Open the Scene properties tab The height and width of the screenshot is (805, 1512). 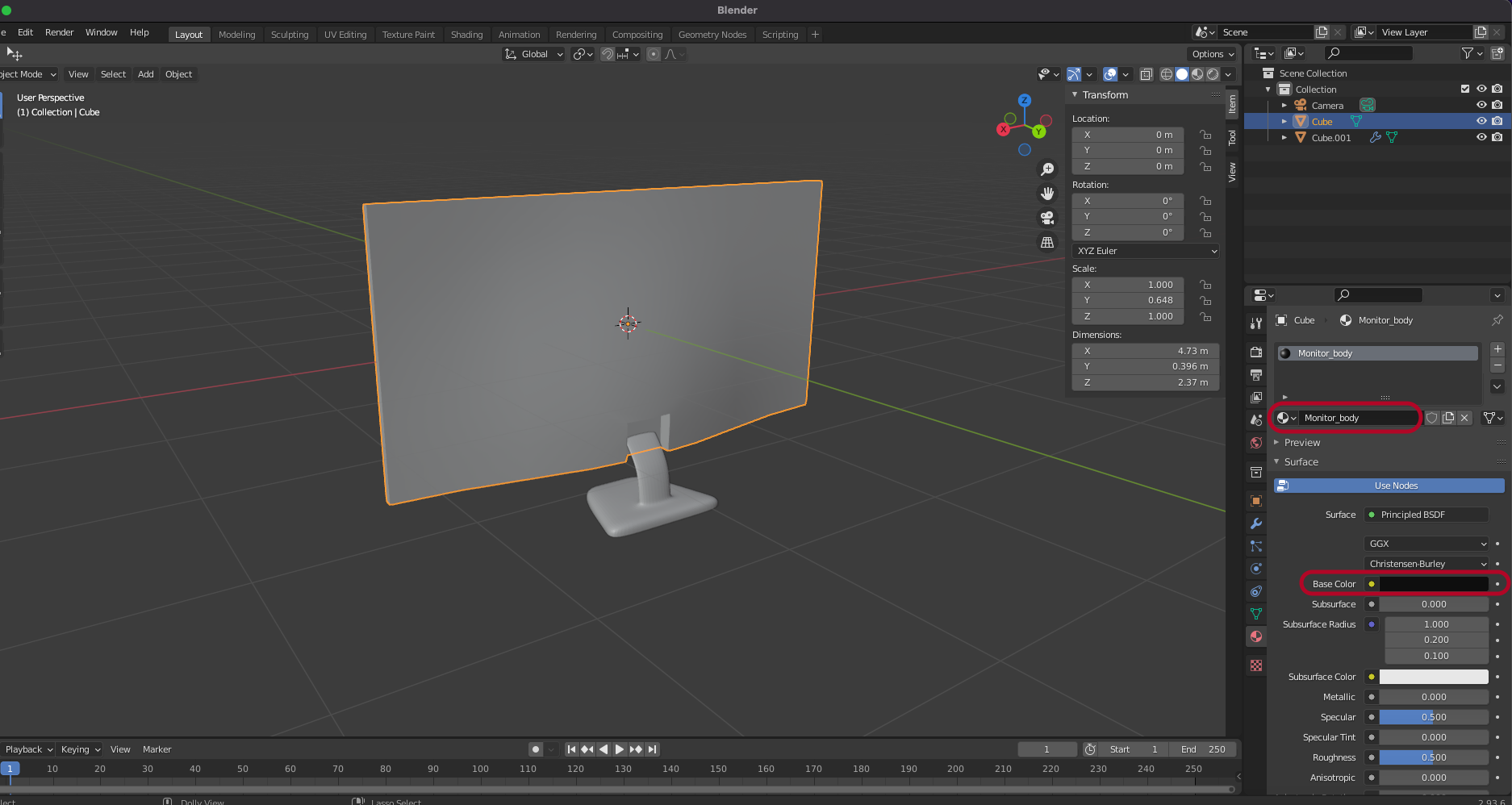point(1256,420)
